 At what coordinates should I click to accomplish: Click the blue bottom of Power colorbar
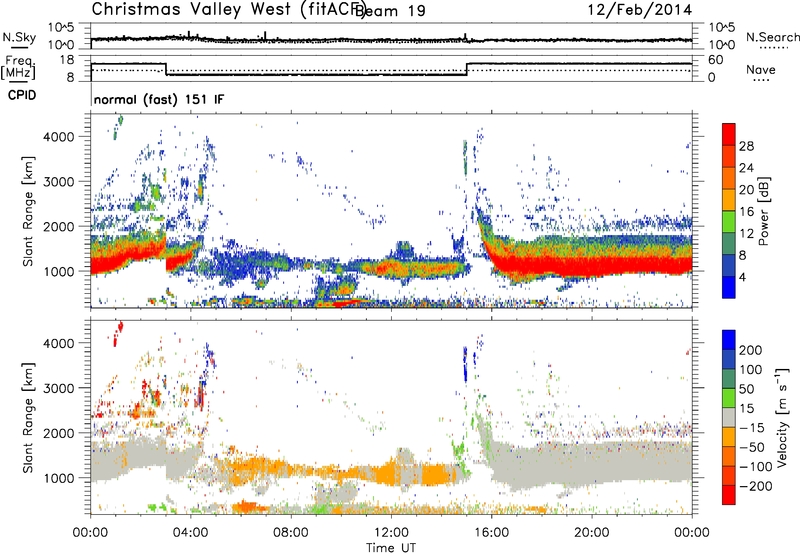pos(729,287)
